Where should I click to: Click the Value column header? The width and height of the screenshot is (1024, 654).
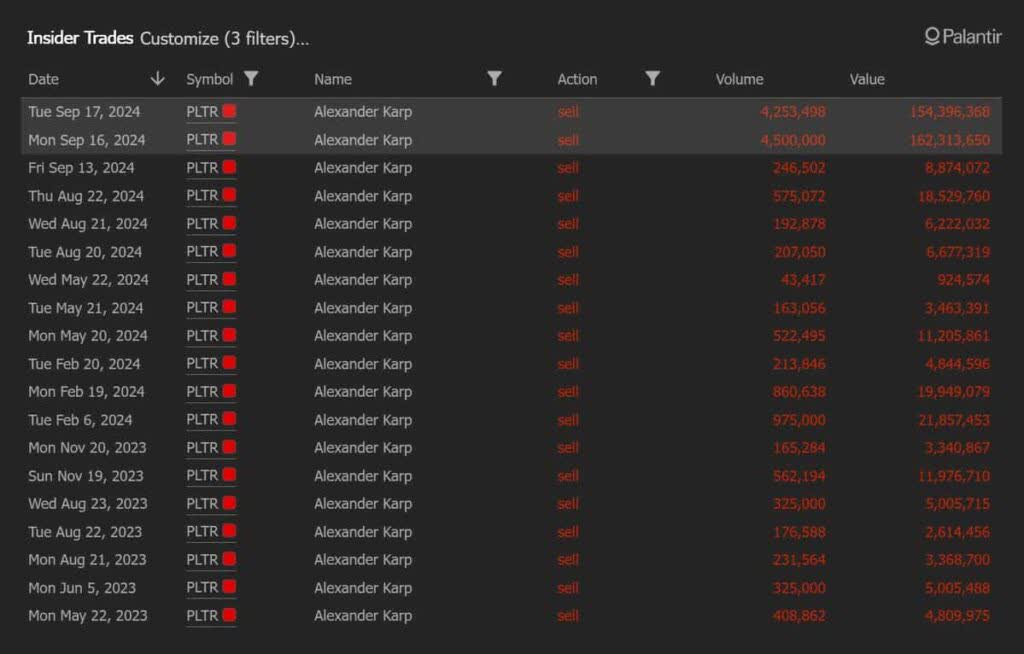pos(867,79)
